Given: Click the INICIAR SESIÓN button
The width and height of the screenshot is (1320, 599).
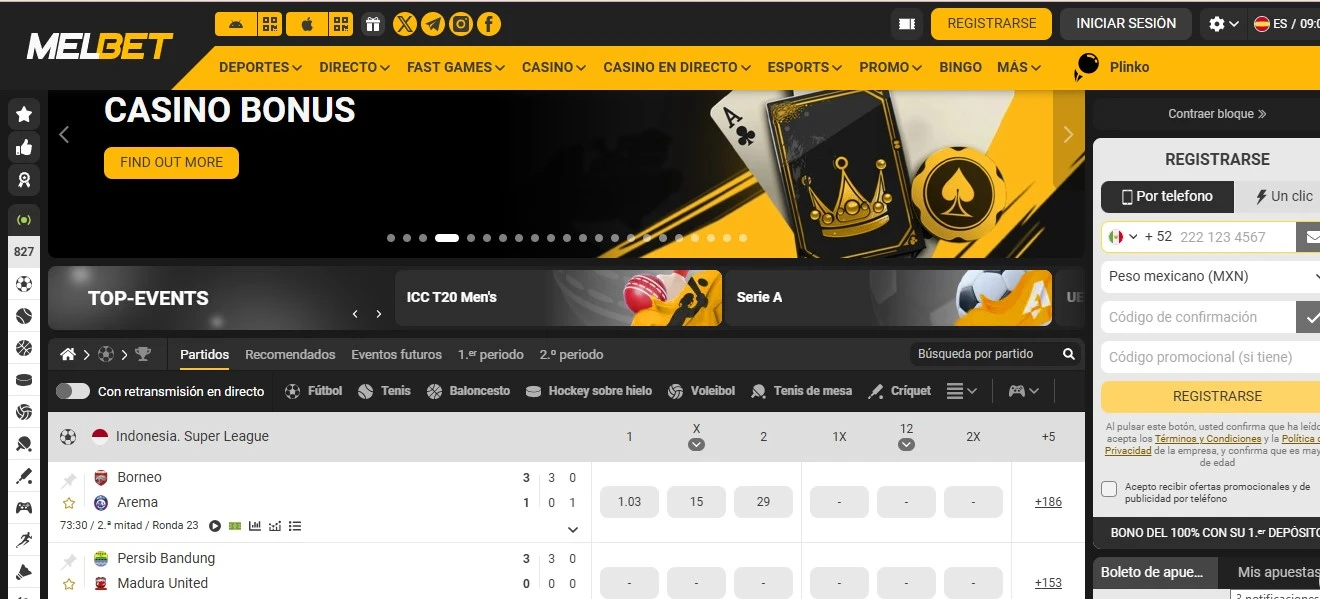Looking at the screenshot, I should point(1126,23).
